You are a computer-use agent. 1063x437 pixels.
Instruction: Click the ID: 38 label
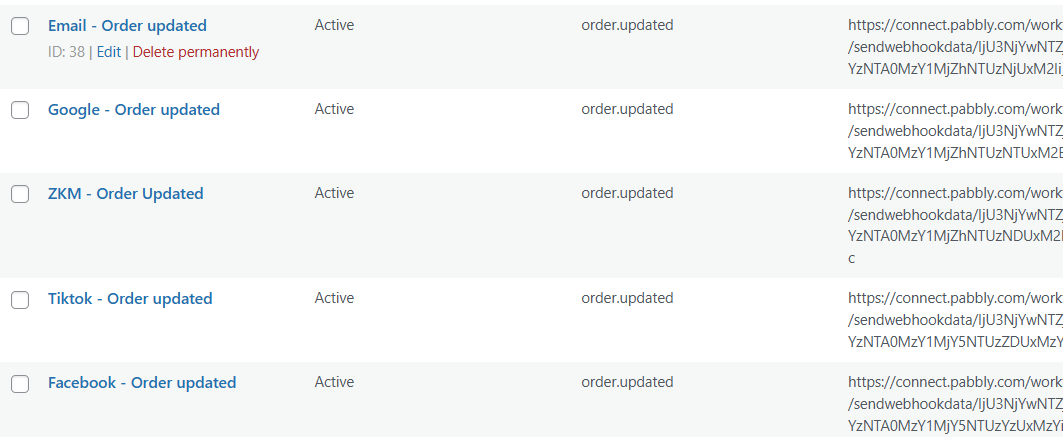pos(67,52)
